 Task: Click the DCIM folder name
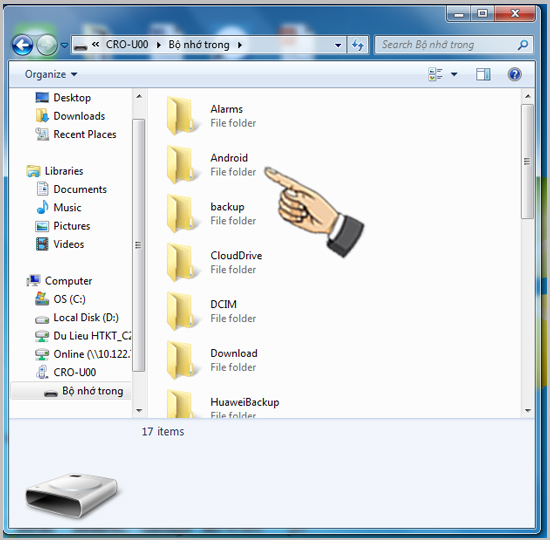click(x=223, y=304)
